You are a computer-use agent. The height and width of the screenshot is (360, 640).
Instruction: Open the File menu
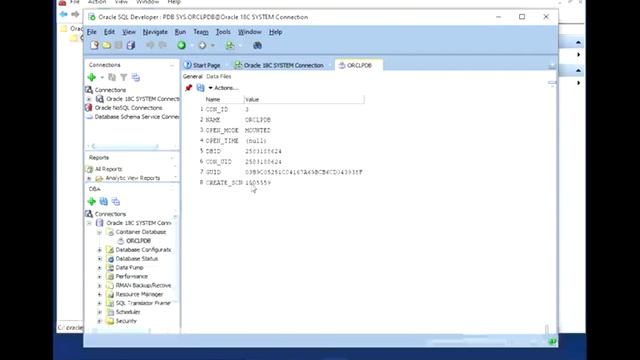(92, 32)
